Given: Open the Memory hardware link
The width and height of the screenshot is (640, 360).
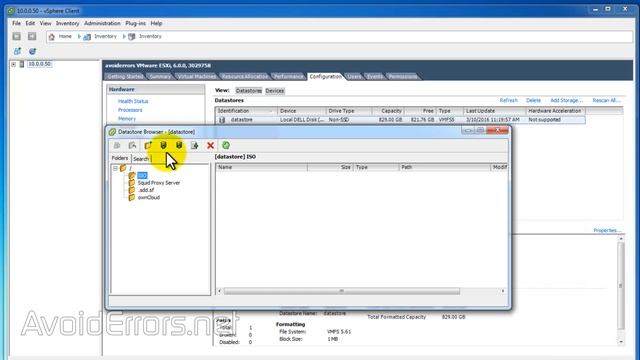Looking at the screenshot, I should (127, 119).
